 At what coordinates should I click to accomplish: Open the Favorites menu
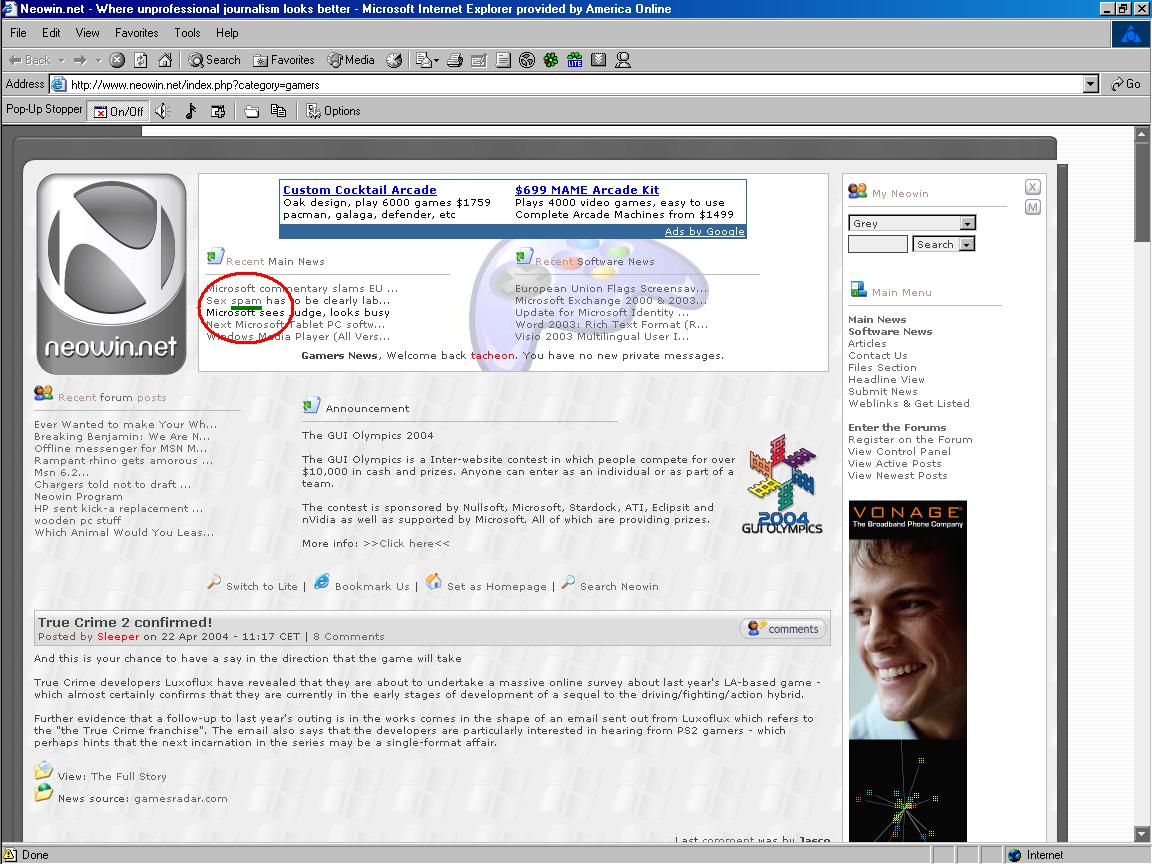point(136,32)
